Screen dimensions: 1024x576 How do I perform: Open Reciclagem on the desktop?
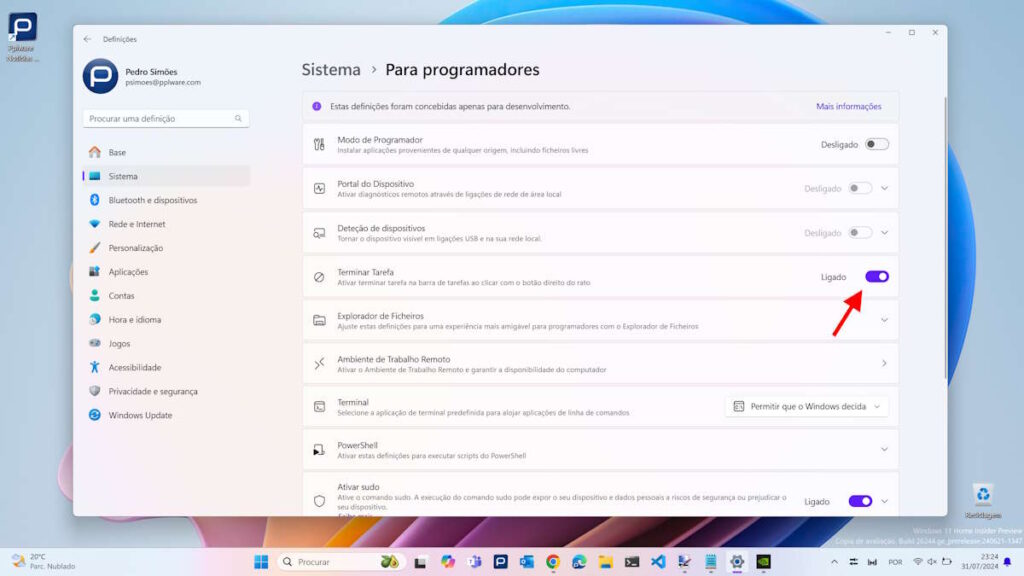983,502
